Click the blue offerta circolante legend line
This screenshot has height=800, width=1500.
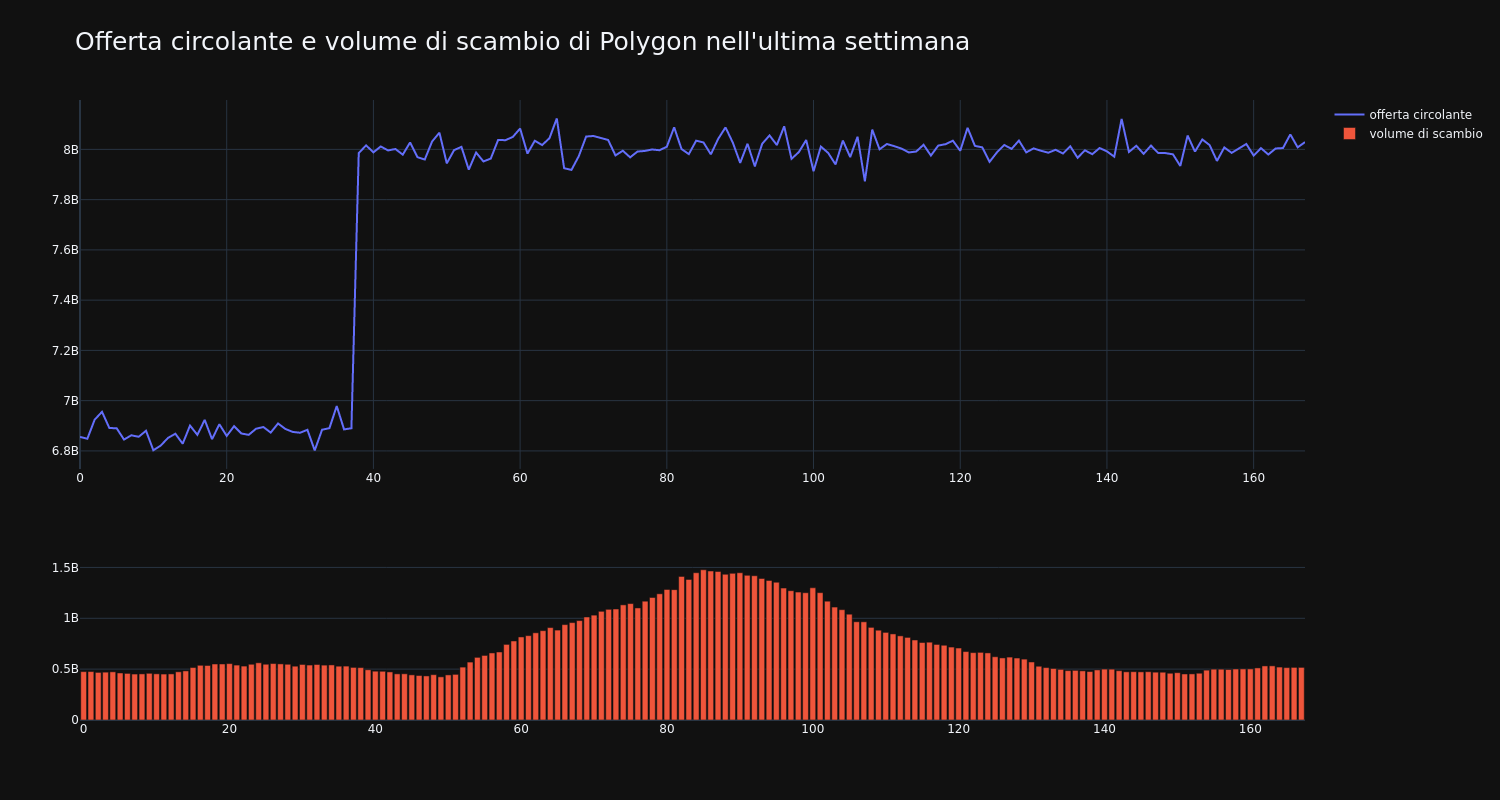1349,115
